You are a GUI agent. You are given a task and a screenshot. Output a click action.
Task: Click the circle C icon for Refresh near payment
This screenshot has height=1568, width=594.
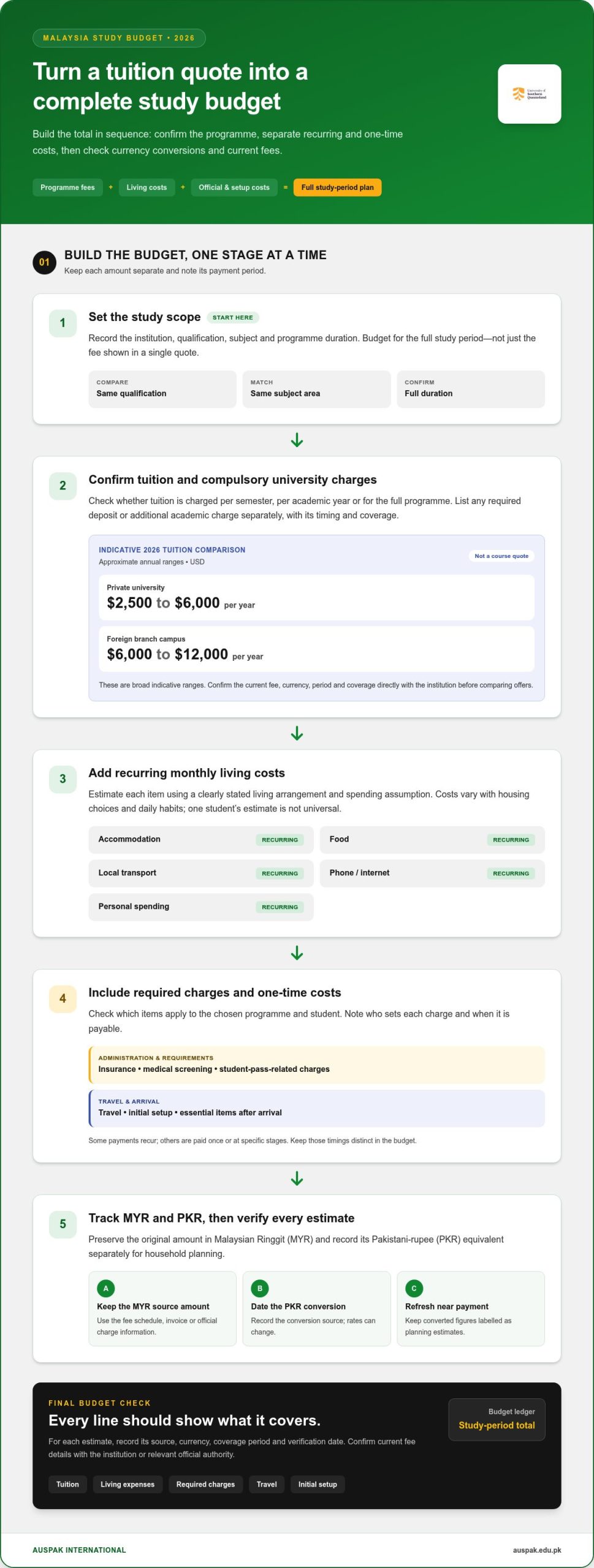[414, 1288]
